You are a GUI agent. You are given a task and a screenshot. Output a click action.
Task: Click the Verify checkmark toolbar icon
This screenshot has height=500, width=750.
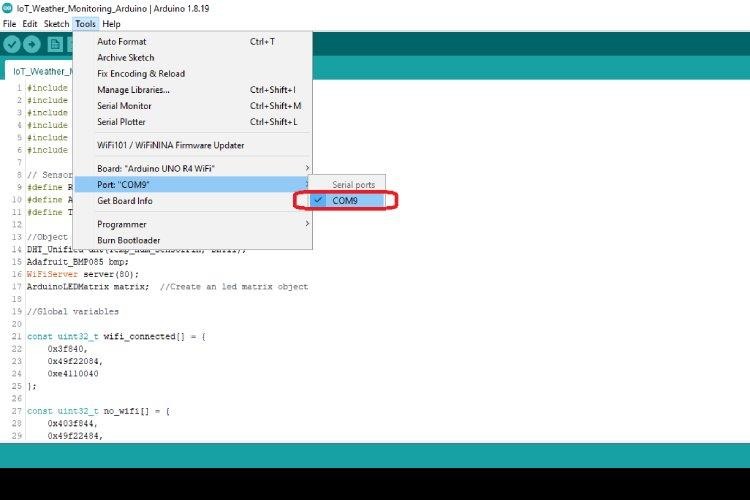(12, 44)
